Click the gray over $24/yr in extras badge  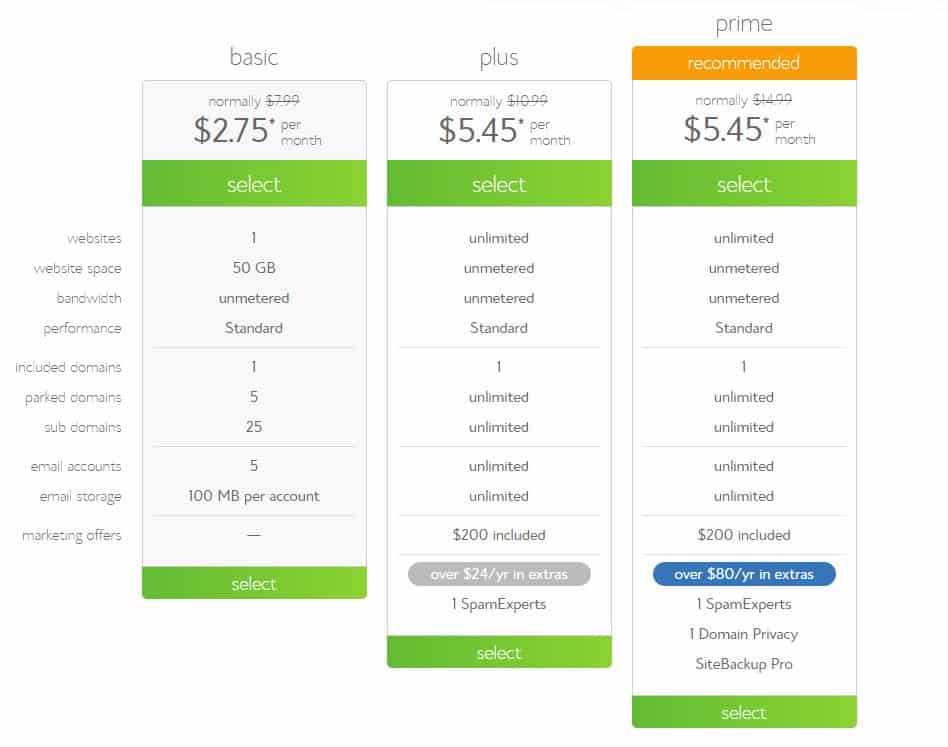pyautogui.click(x=499, y=574)
